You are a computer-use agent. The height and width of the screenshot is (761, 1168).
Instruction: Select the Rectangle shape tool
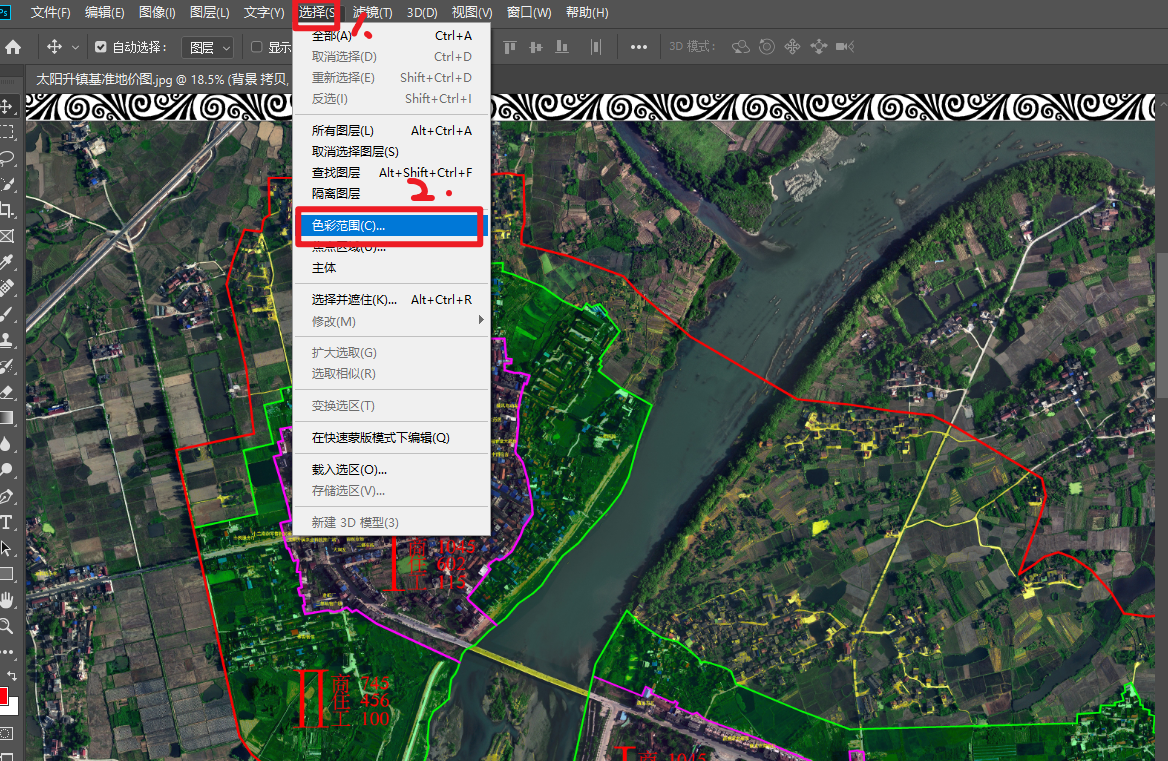6,574
